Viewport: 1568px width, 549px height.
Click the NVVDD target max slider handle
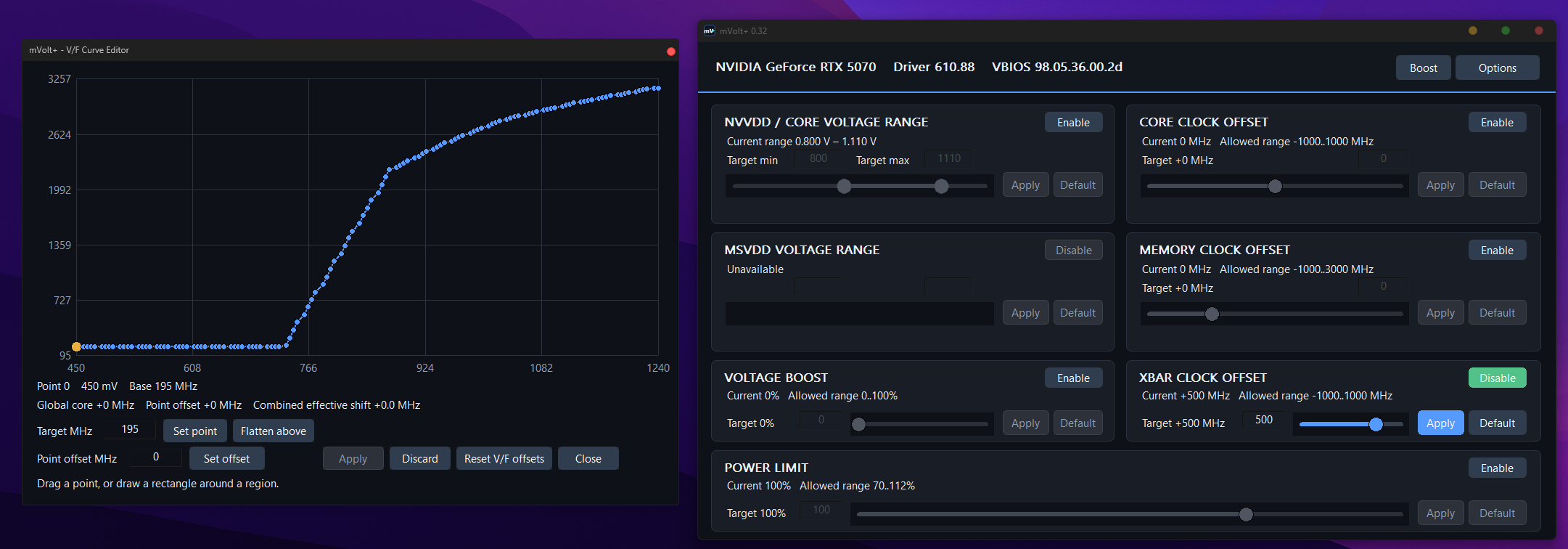(x=941, y=186)
